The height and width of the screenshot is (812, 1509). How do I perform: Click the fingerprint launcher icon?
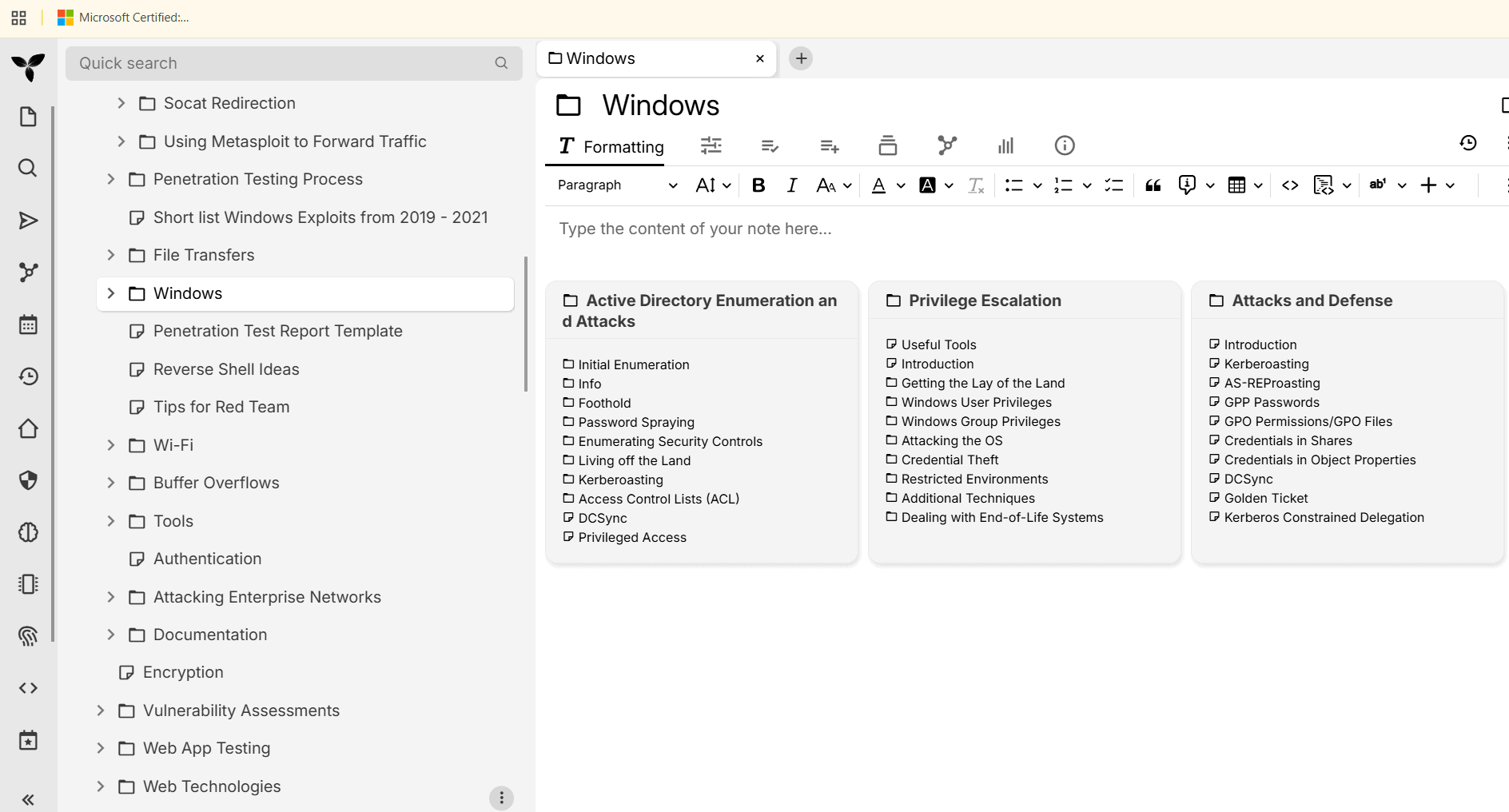(x=28, y=636)
